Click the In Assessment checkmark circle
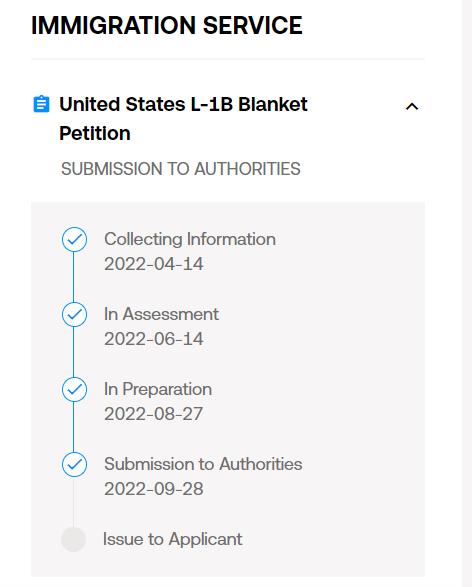 [74, 314]
